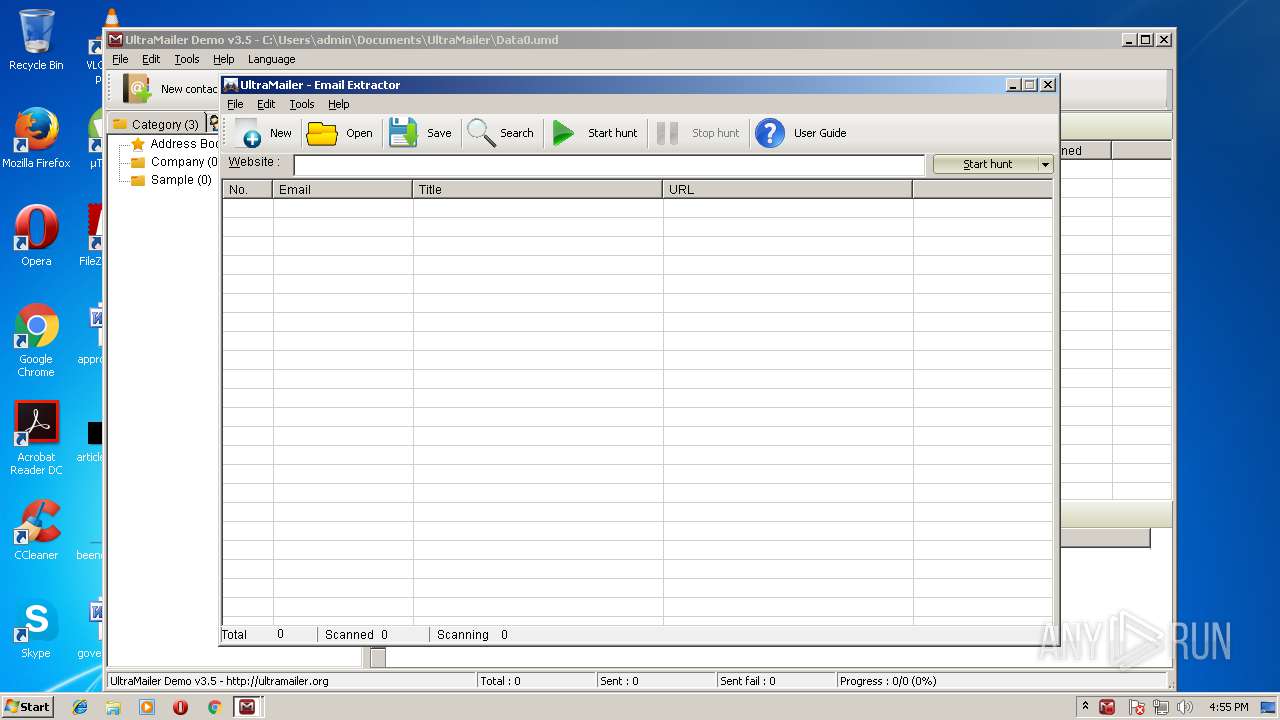
Task: Click the Start hunt button beside Website field
Action: (x=986, y=164)
